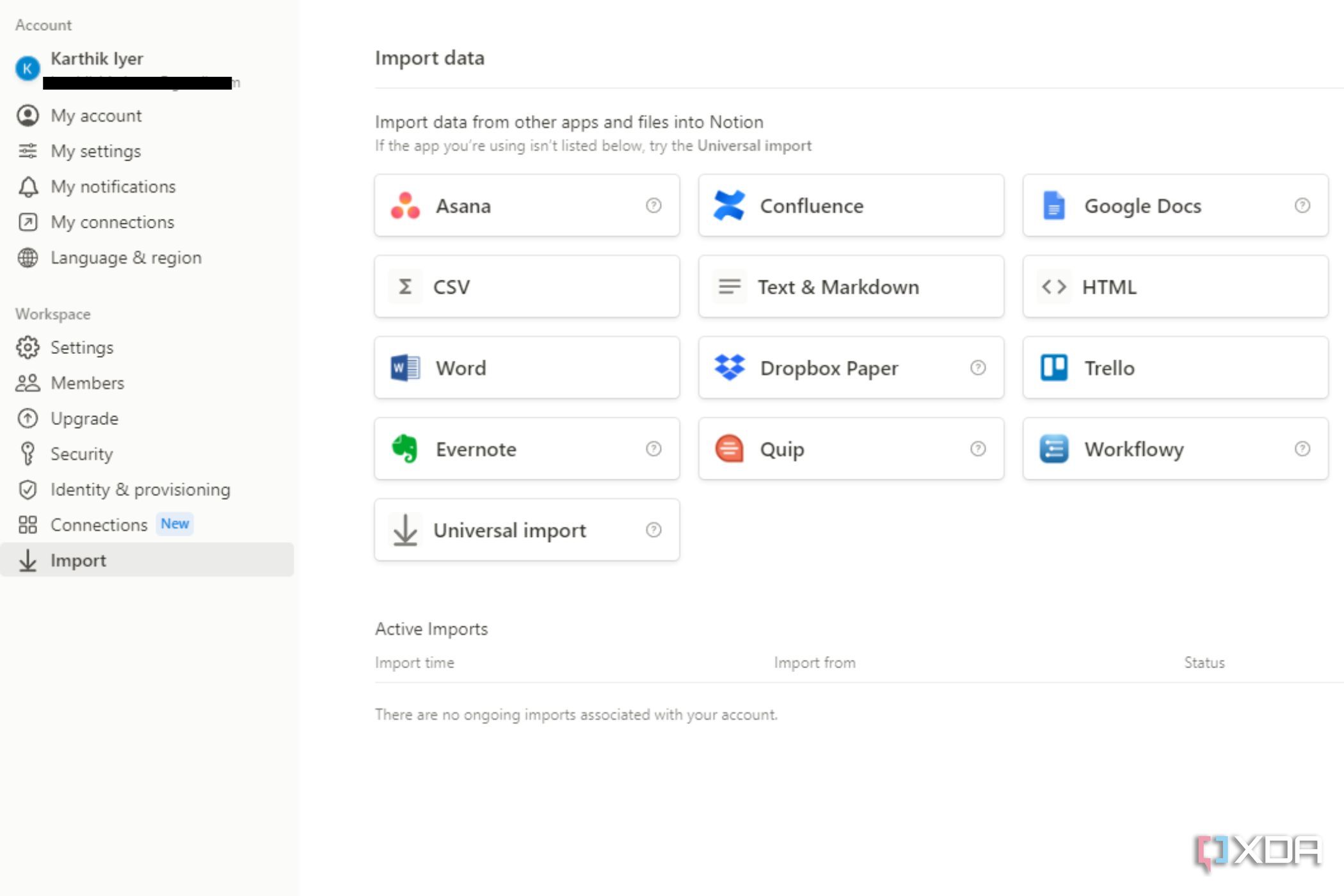Open the Upgrade page
The width and height of the screenshot is (1344, 896).
pos(147,419)
